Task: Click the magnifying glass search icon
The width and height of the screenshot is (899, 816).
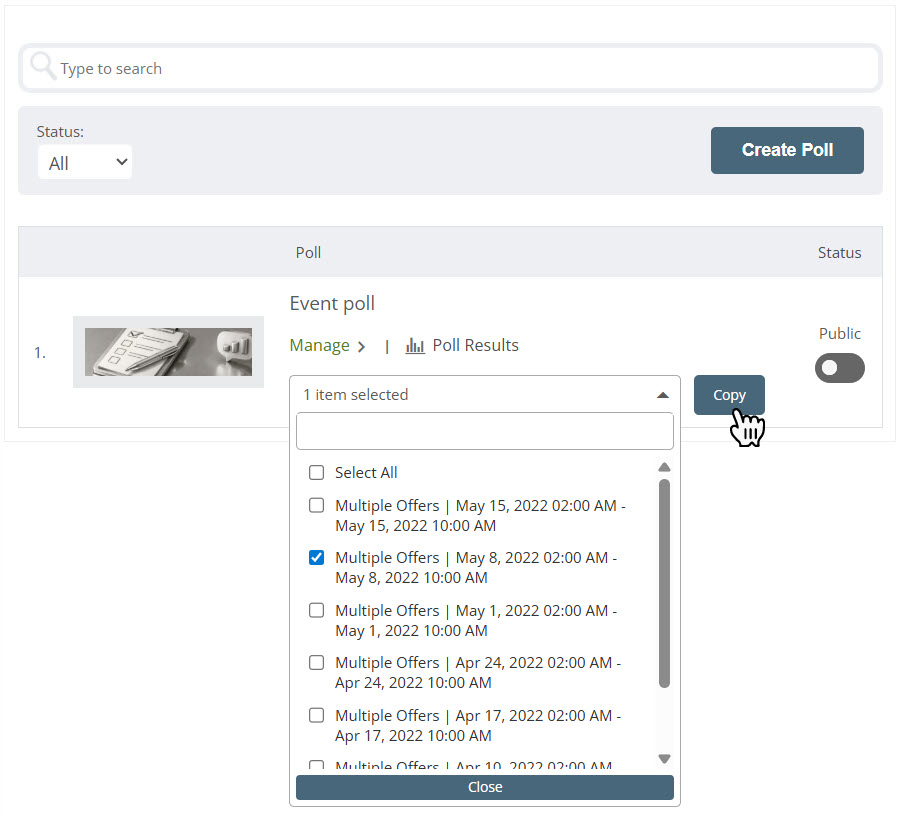Action: point(42,67)
